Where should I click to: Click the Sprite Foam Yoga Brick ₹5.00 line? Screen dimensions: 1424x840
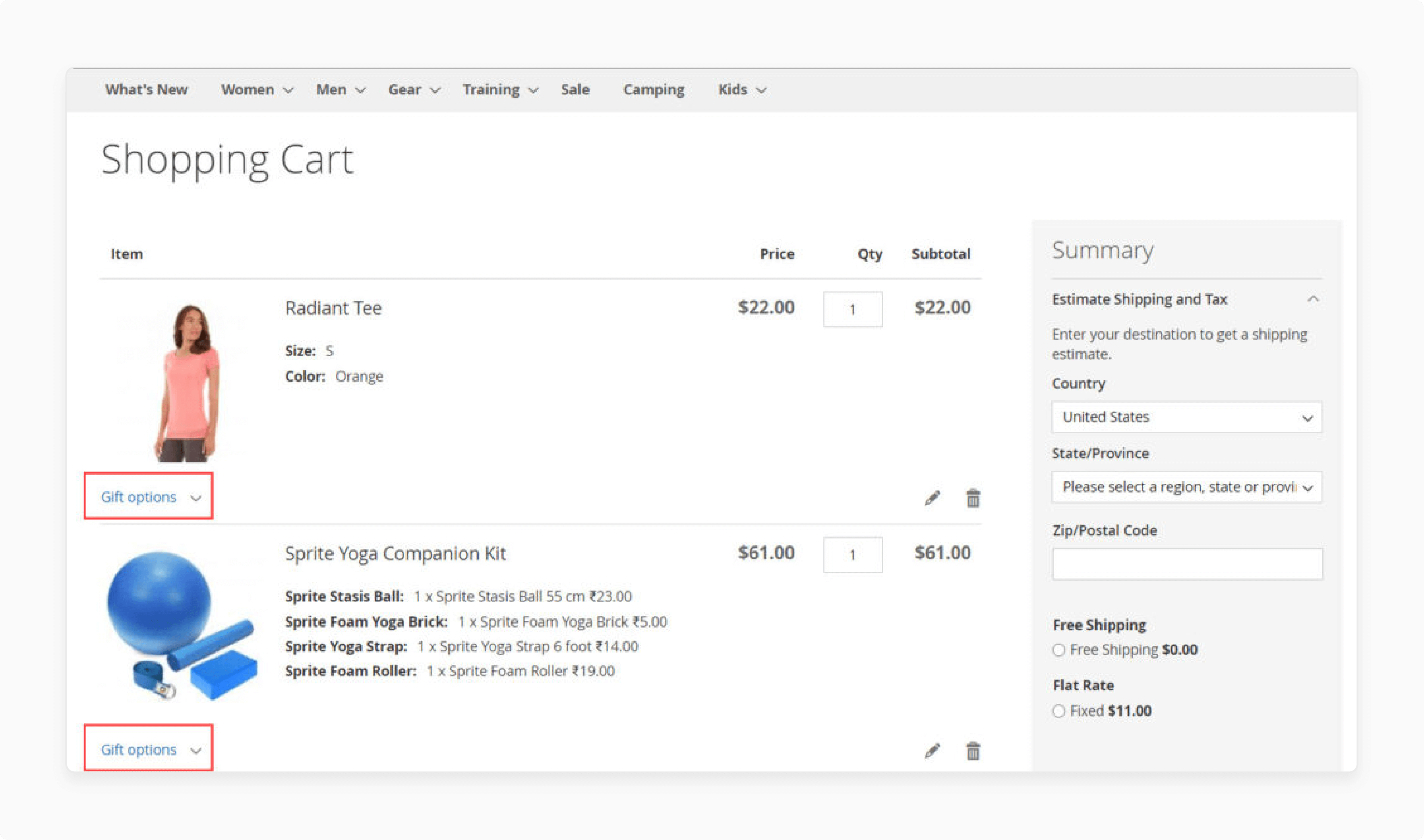tap(476, 622)
